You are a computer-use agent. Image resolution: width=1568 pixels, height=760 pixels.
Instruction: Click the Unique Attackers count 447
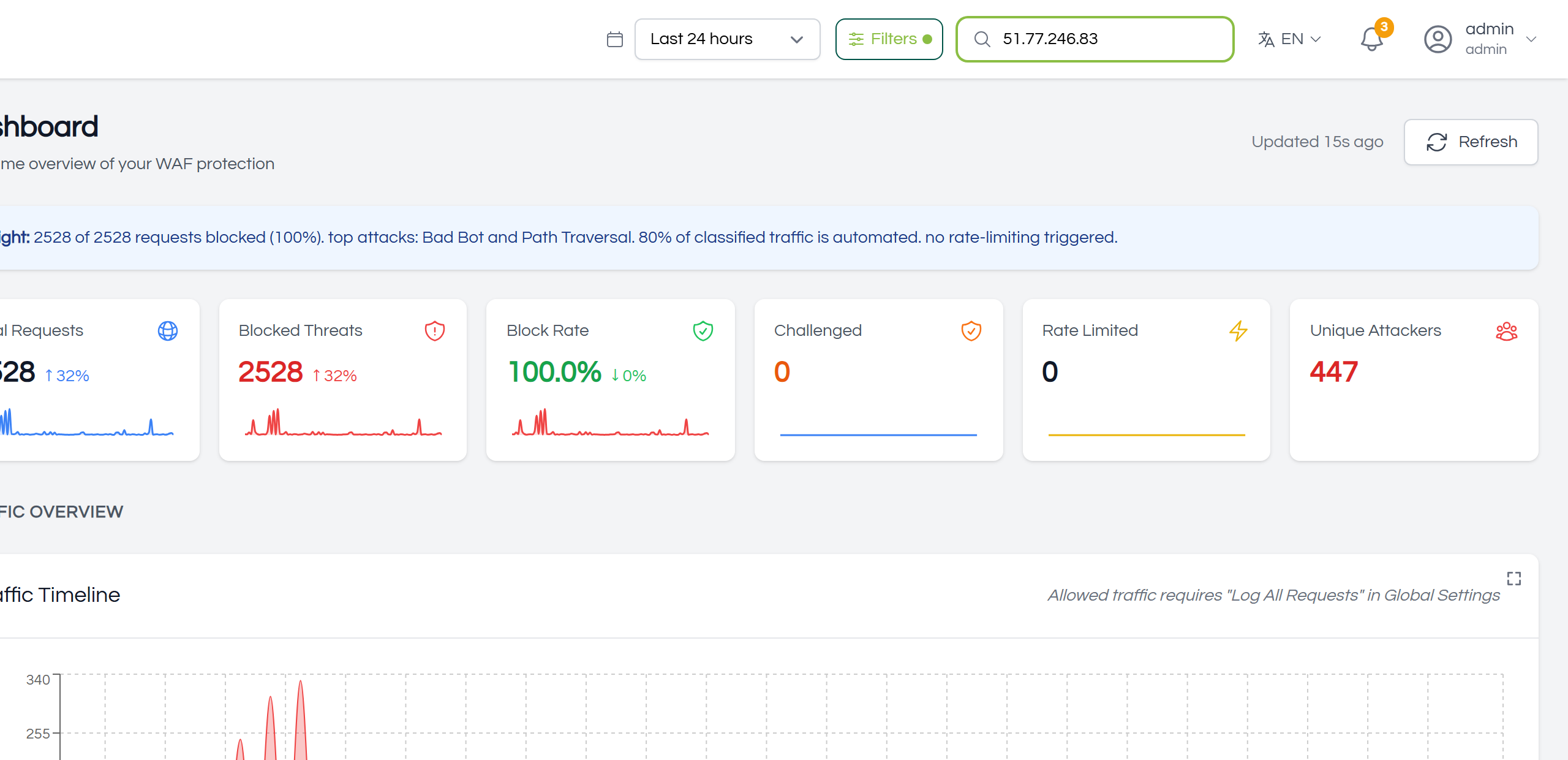click(1333, 372)
